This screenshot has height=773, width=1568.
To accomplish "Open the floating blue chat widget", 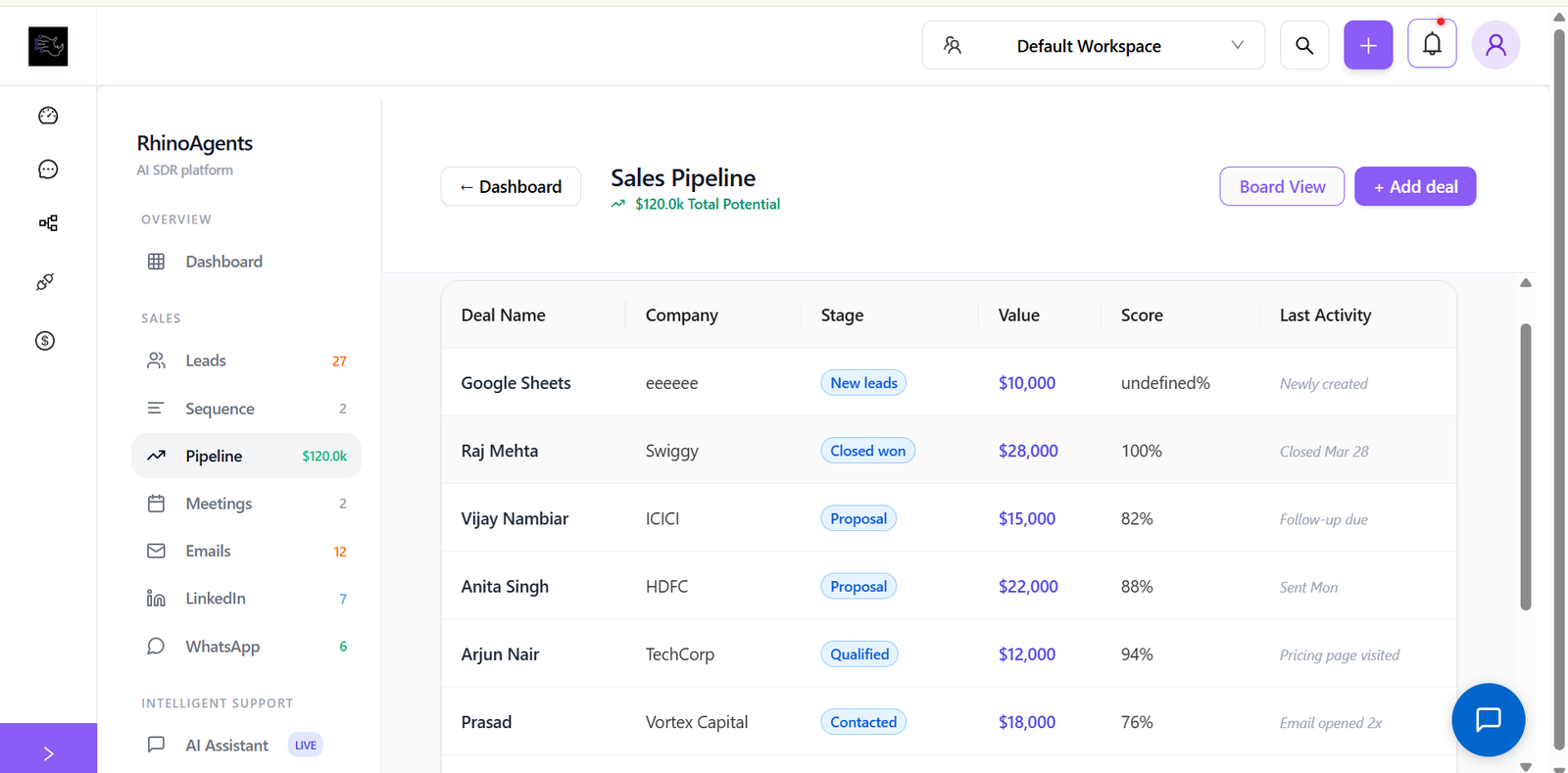I will (x=1488, y=719).
